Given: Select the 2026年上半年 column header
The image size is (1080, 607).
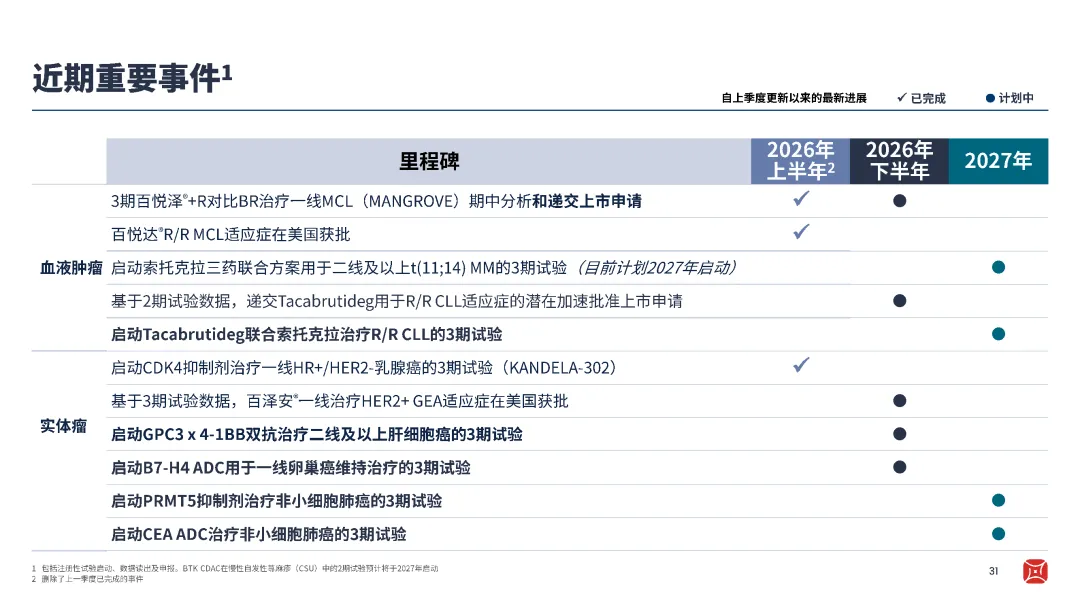Looking at the screenshot, I should pos(800,161).
